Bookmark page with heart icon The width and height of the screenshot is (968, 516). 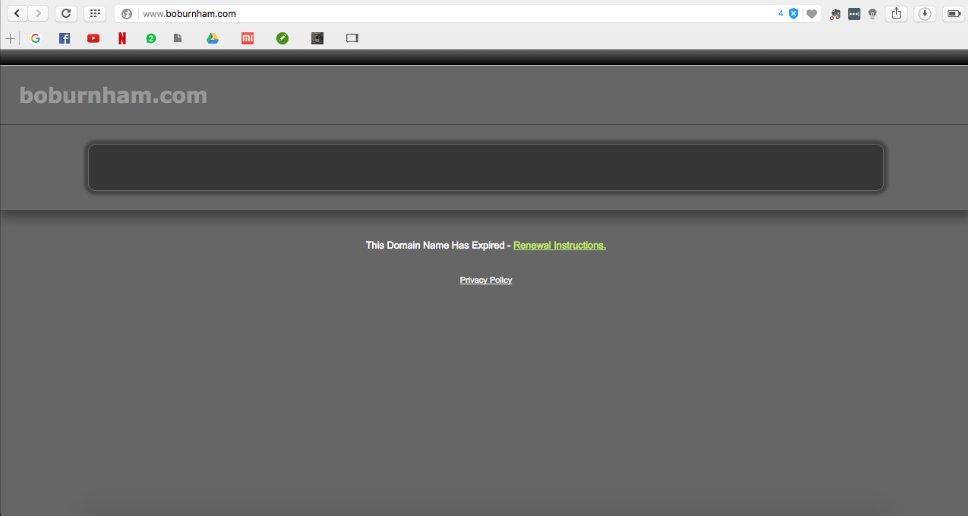coord(812,14)
